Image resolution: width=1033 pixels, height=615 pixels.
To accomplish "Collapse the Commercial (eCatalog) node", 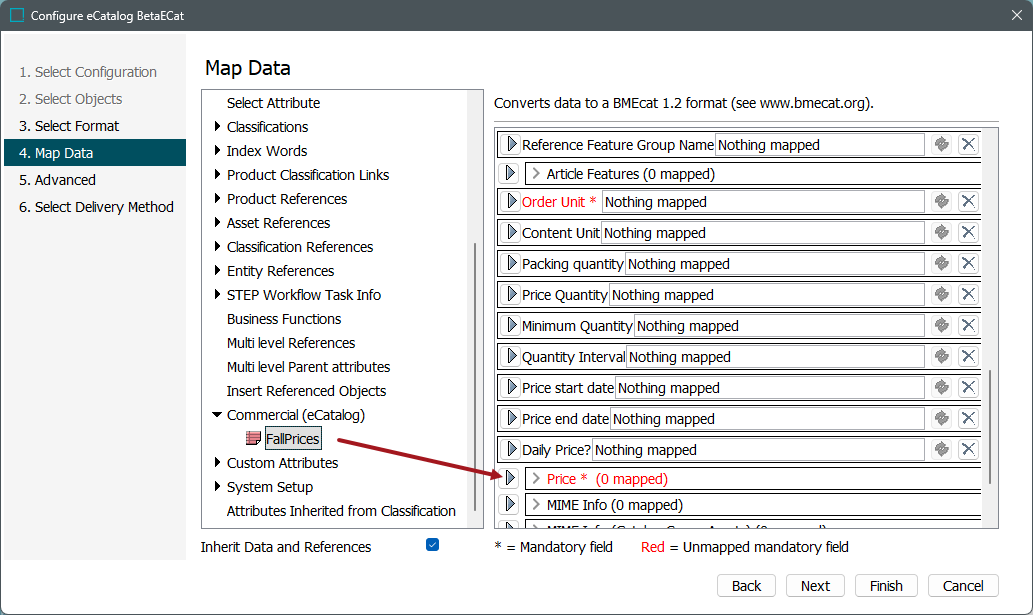I will point(218,415).
